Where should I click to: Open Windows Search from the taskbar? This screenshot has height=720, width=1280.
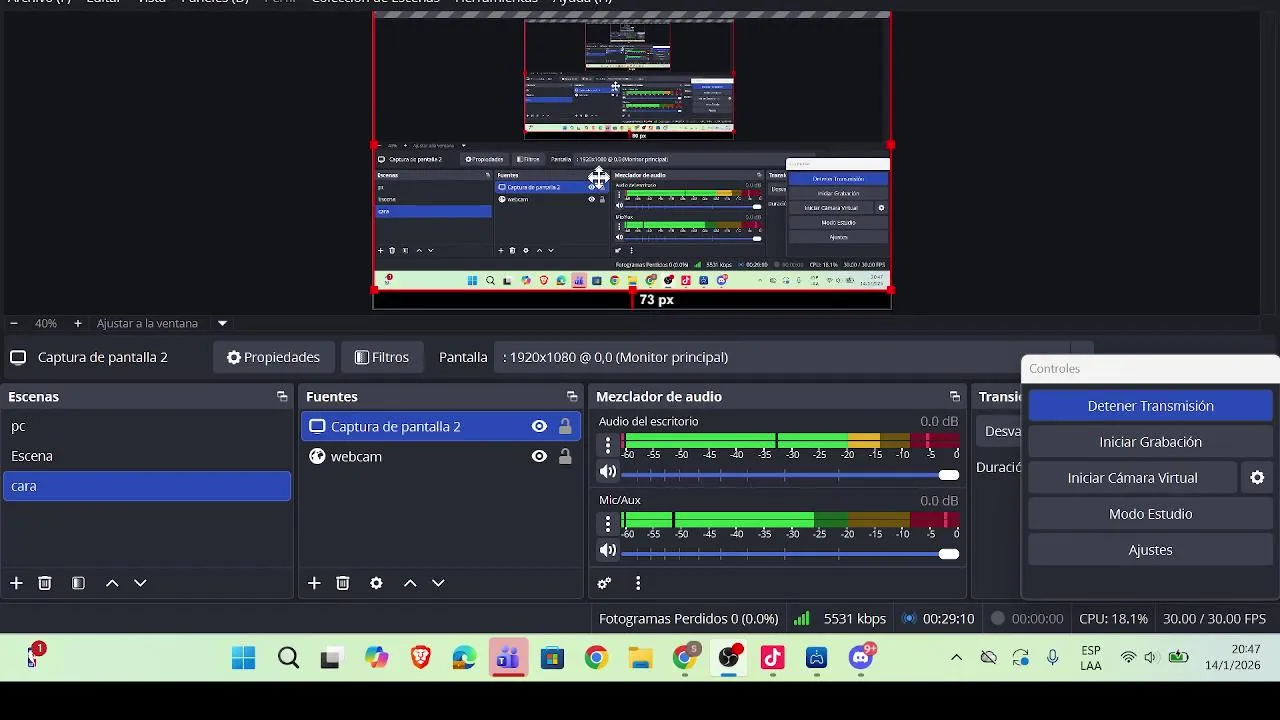click(x=288, y=658)
